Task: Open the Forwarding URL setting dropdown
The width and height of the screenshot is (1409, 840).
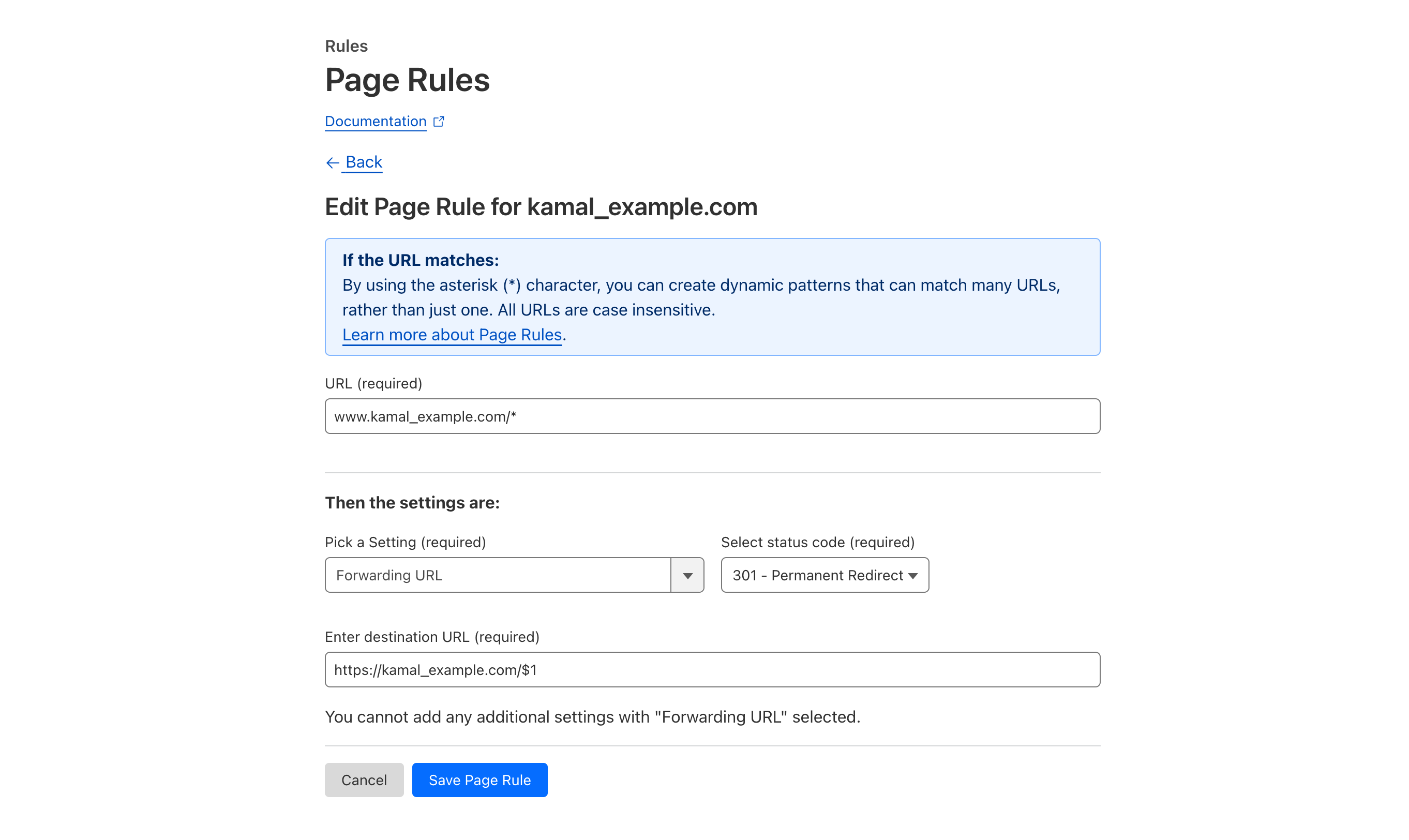Action: [x=498, y=575]
